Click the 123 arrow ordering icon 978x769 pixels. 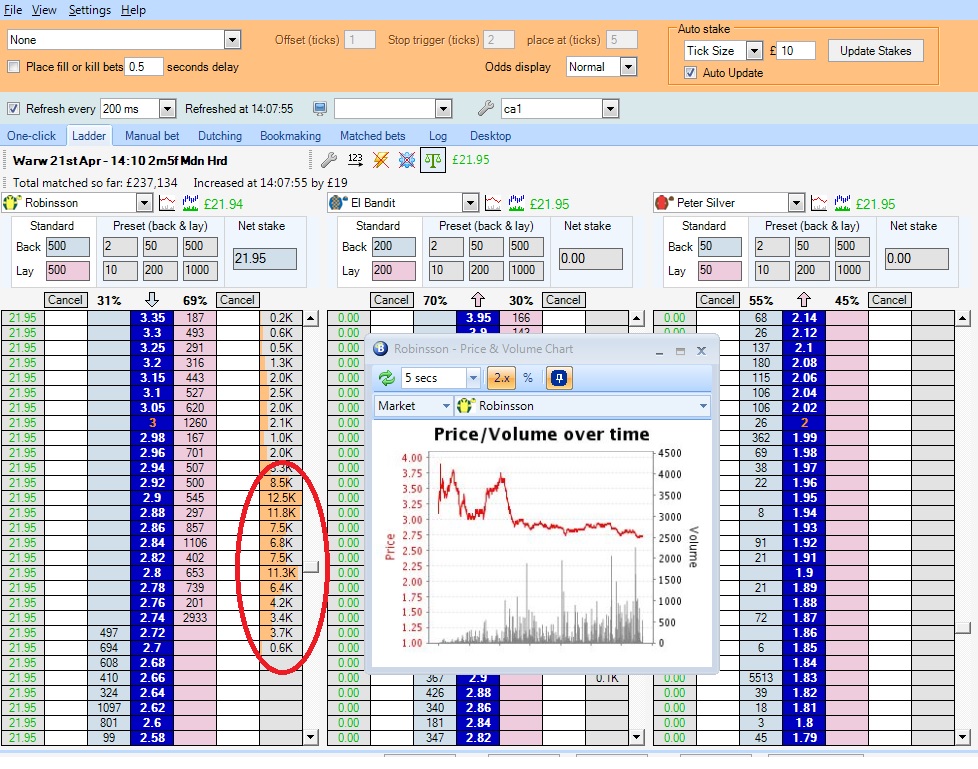pos(355,160)
